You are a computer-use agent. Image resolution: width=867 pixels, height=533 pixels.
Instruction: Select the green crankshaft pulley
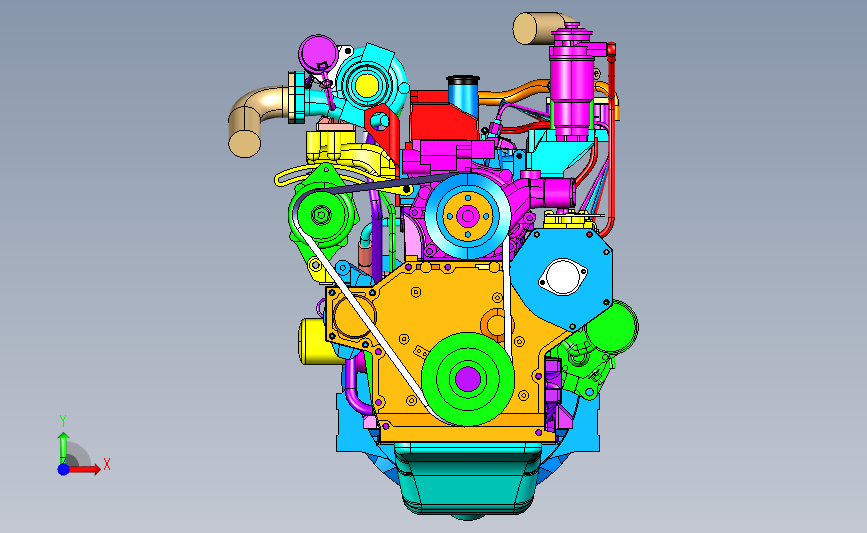(x=468, y=379)
